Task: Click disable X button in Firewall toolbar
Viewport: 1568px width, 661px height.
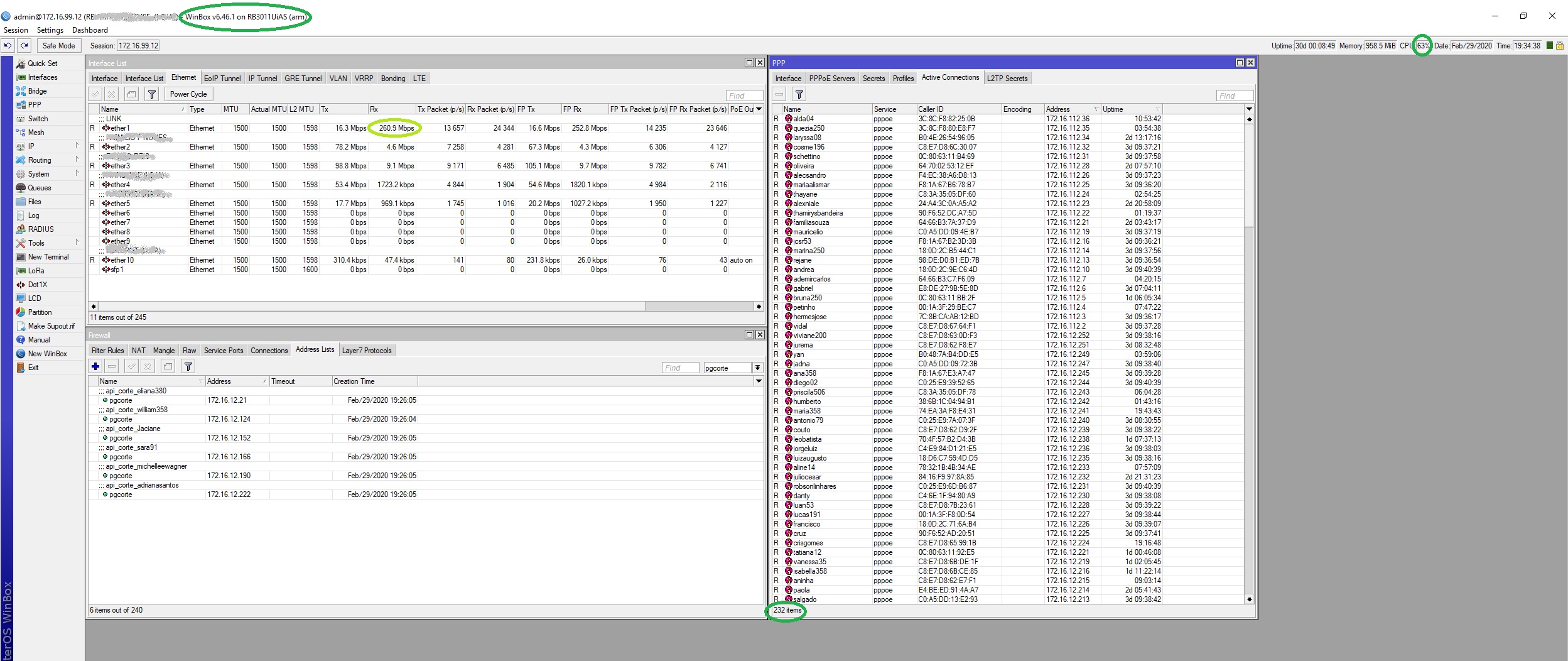Action: point(148,366)
